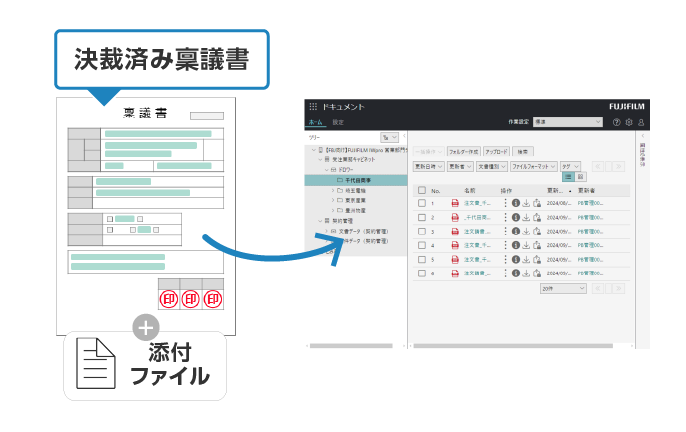Switch to the 設定 tab

(x=338, y=122)
